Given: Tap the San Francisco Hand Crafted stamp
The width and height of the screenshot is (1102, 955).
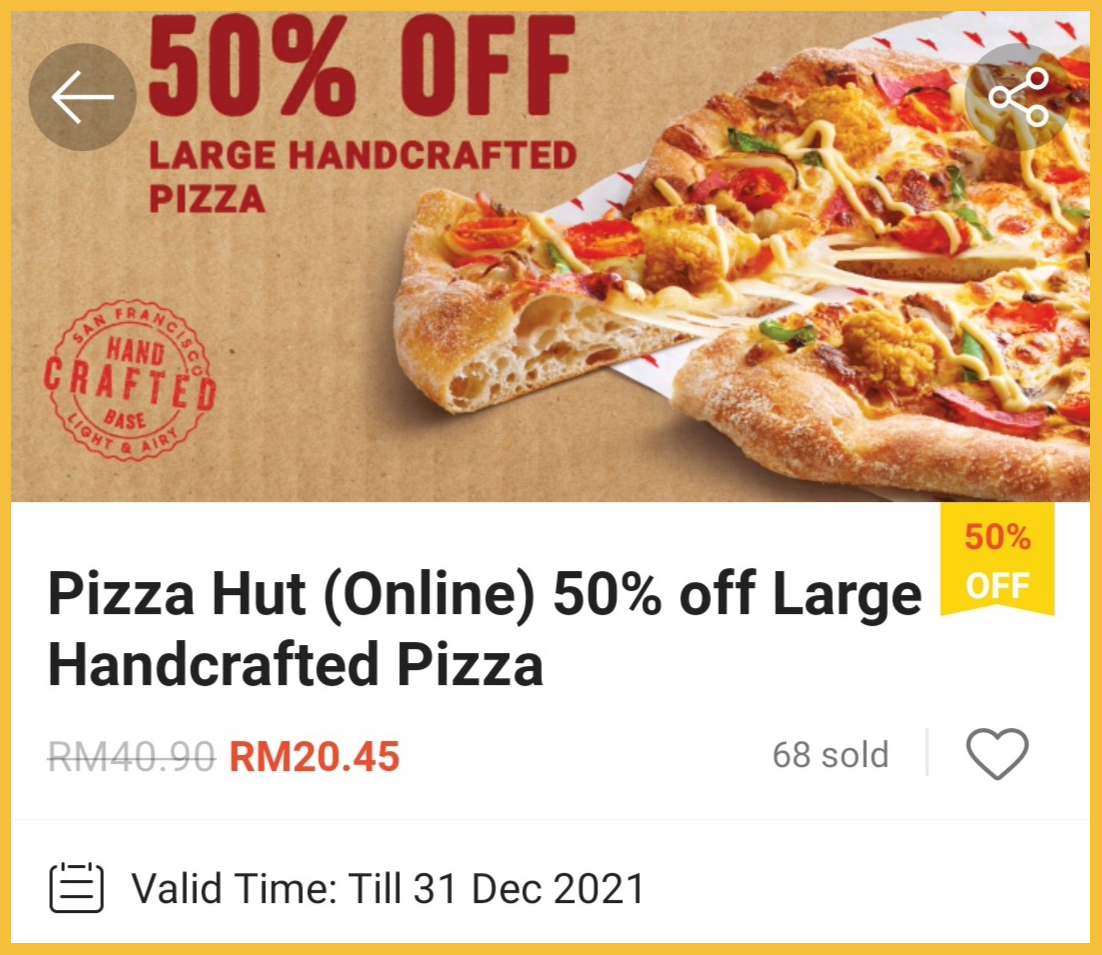Looking at the screenshot, I should coord(130,381).
